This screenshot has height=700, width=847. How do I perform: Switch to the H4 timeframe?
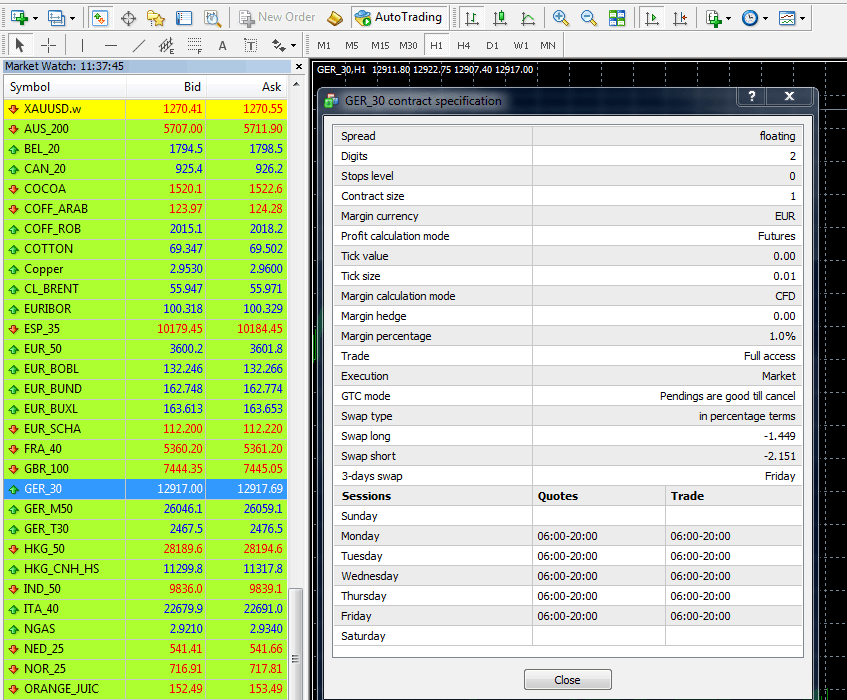click(x=463, y=45)
